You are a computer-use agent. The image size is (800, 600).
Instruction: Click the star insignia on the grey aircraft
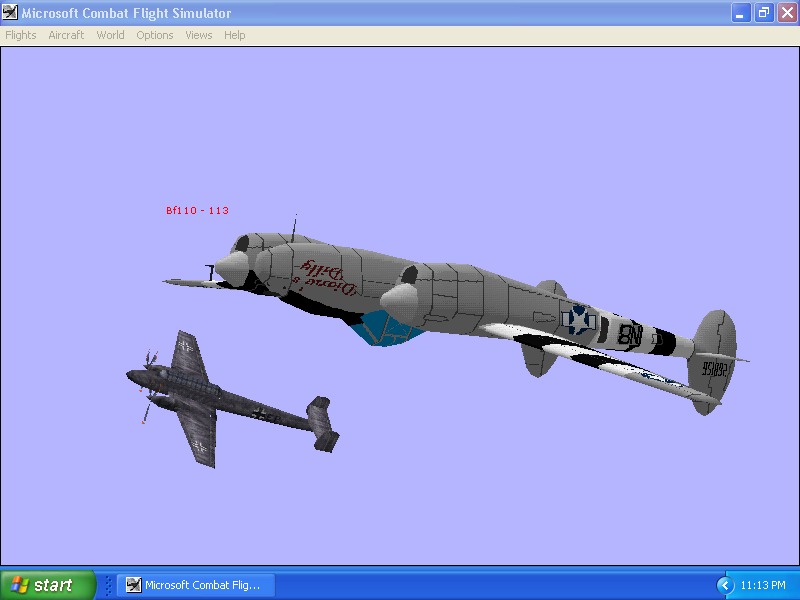tap(579, 320)
